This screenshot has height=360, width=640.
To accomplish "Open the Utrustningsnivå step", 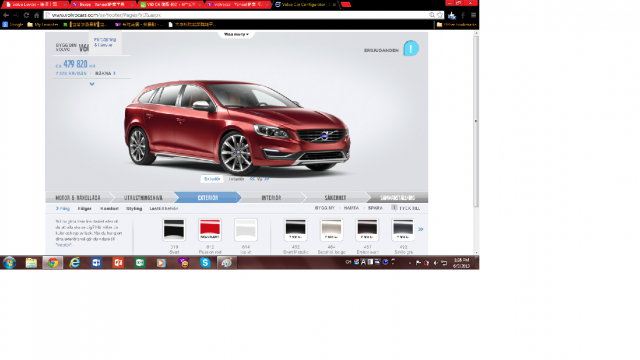I will click(x=143, y=198).
